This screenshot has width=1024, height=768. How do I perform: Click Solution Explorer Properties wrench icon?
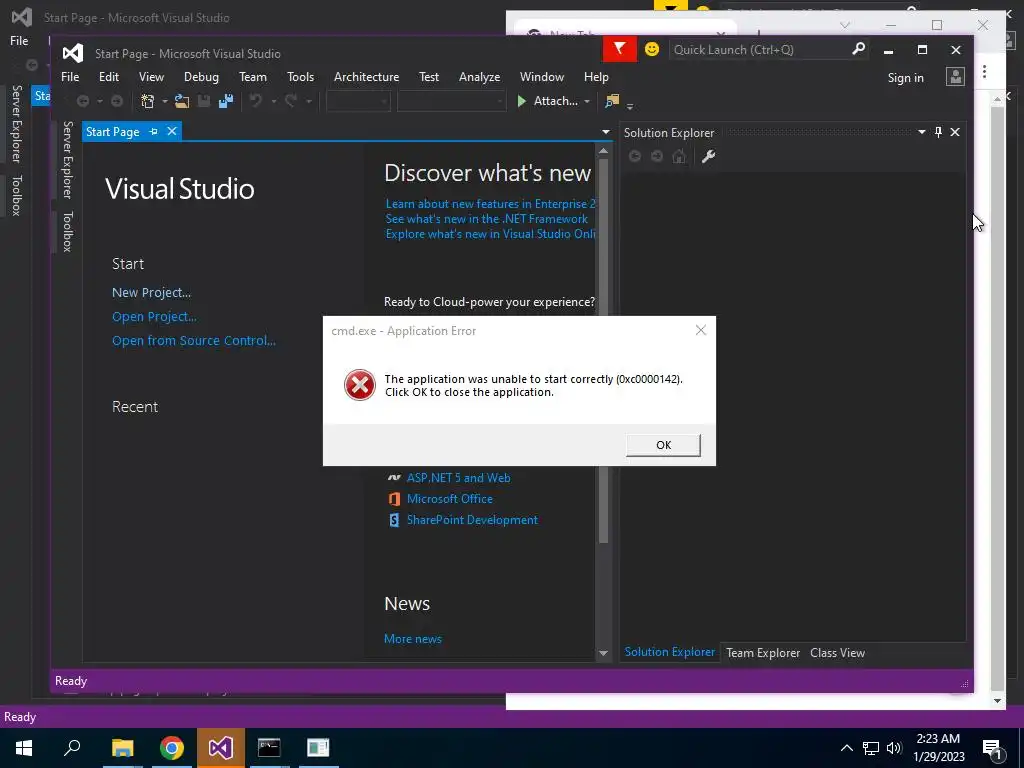(x=709, y=157)
